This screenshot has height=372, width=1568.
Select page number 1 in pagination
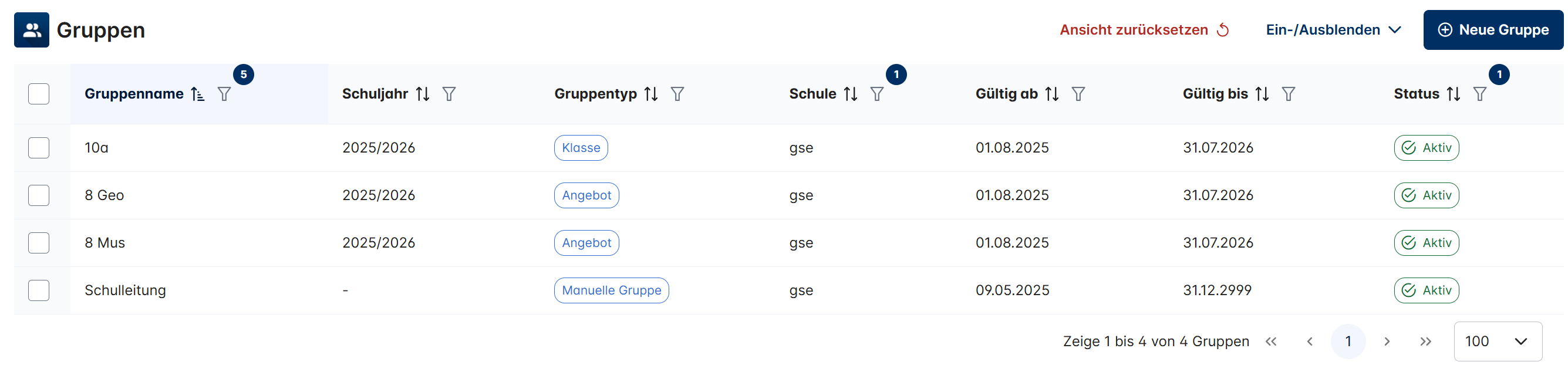coord(1348,341)
